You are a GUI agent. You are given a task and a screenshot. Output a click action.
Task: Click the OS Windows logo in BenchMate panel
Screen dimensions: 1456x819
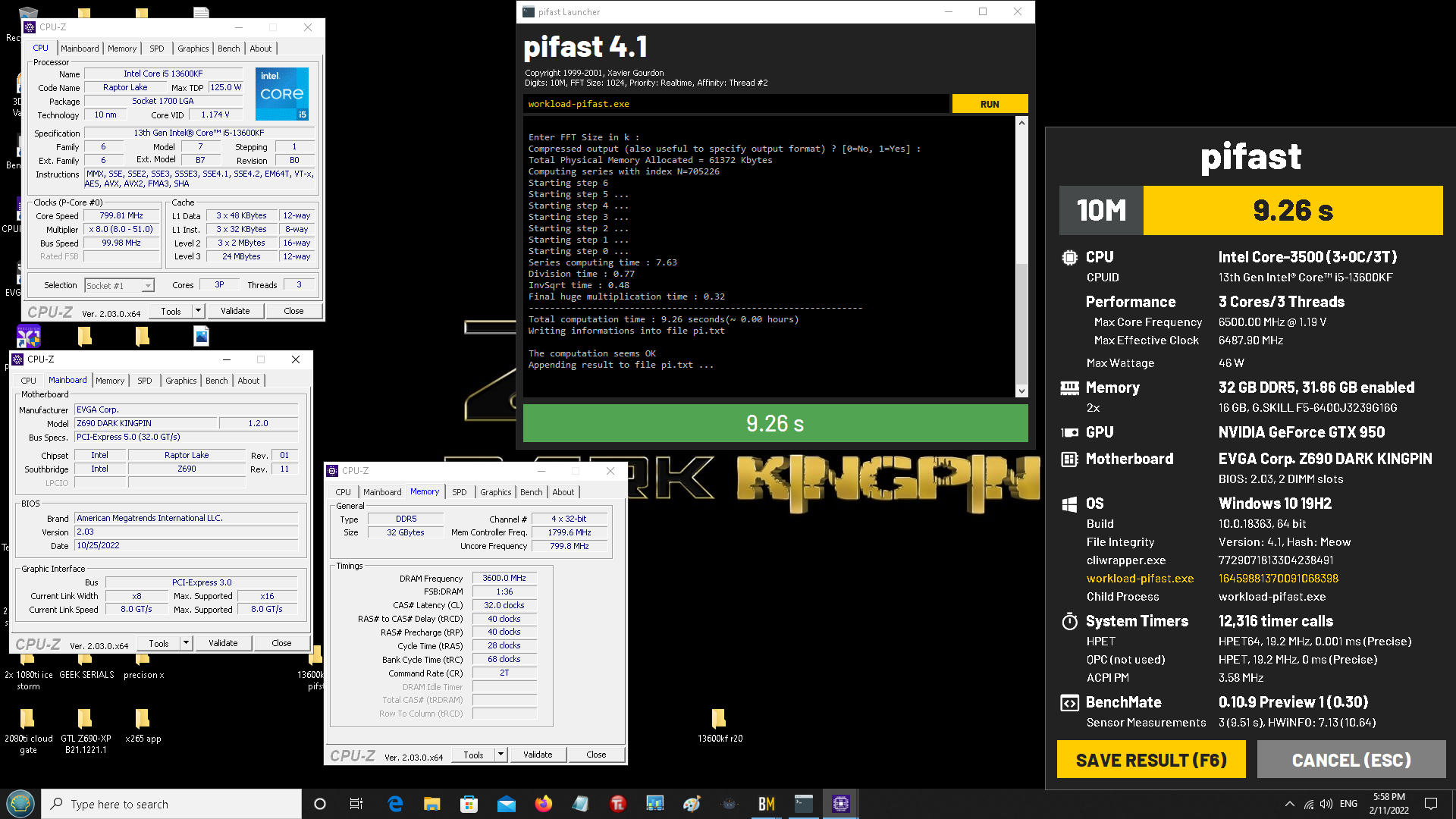click(1069, 504)
